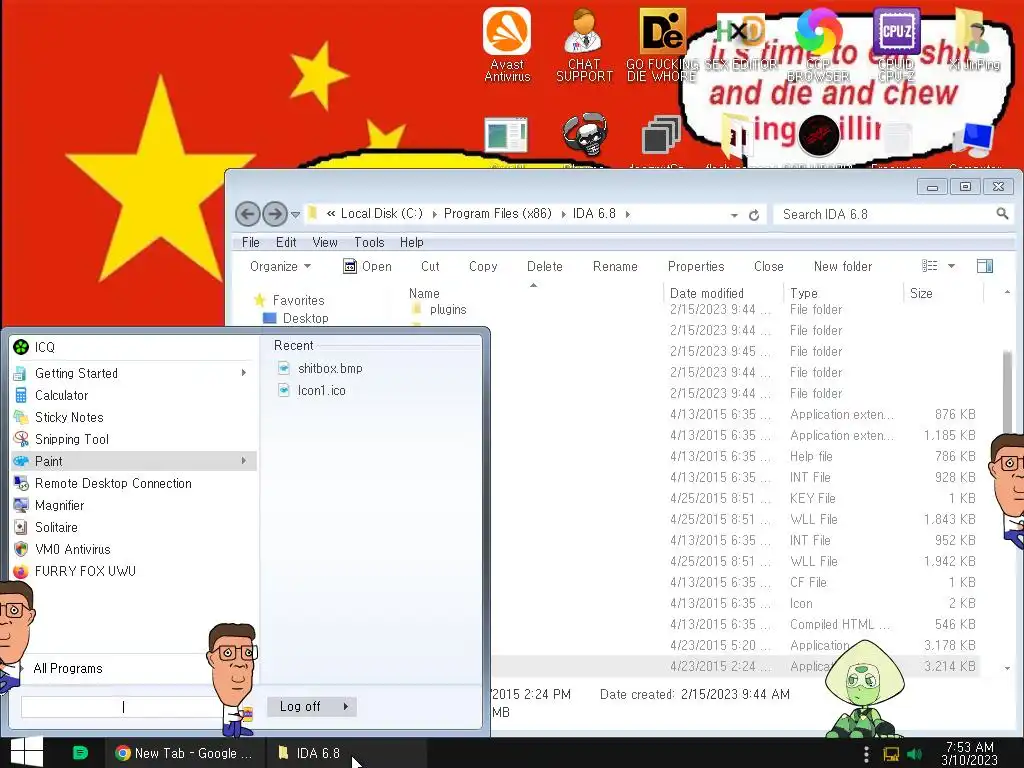The height and width of the screenshot is (768, 1024).
Task: Sort by Date modified column
Action: tap(707, 293)
